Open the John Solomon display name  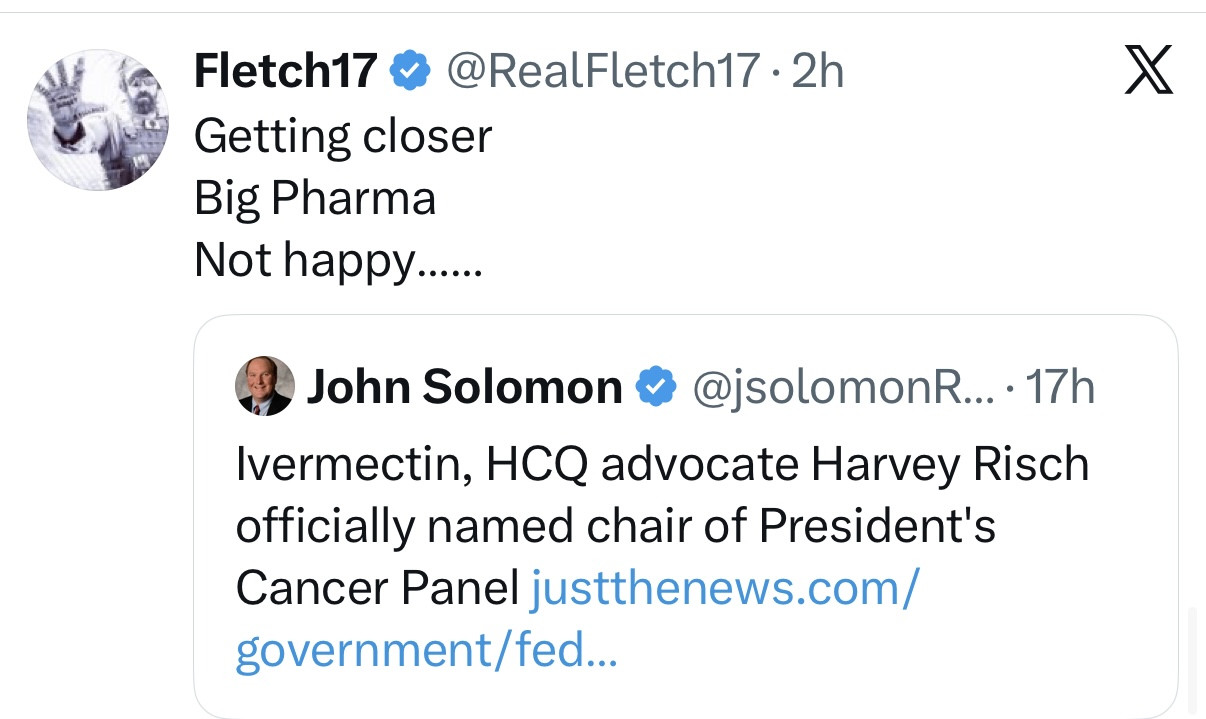click(464, 386)
